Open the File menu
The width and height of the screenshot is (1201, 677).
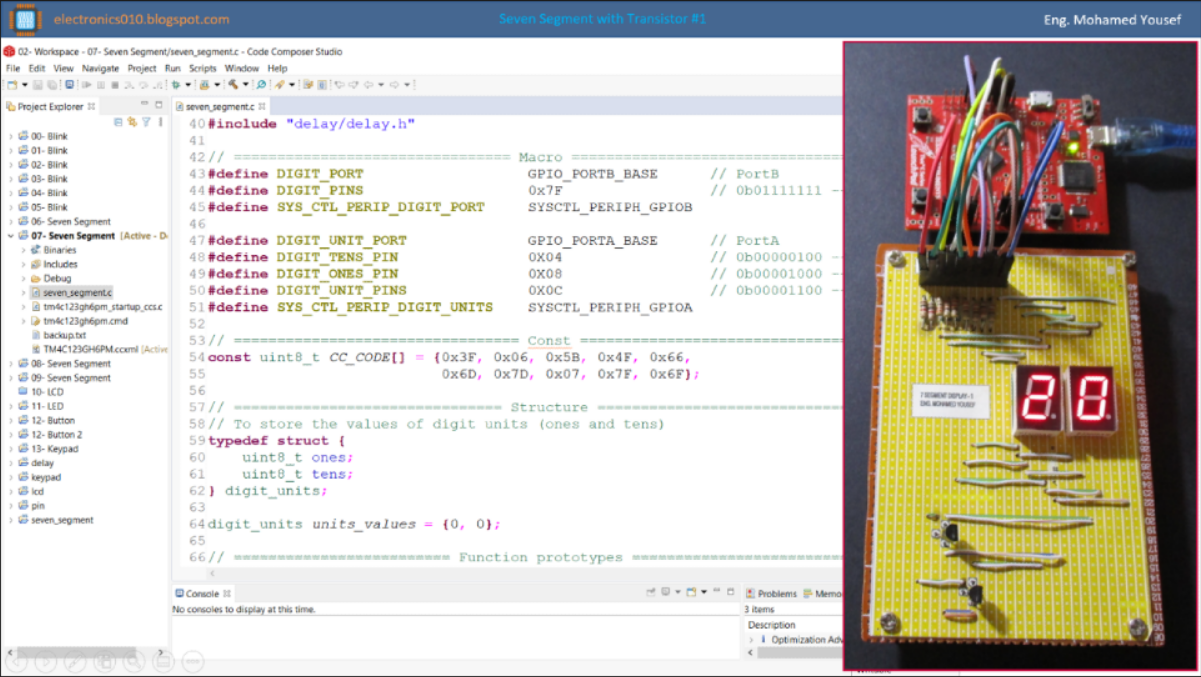click(x=13, y=68)
